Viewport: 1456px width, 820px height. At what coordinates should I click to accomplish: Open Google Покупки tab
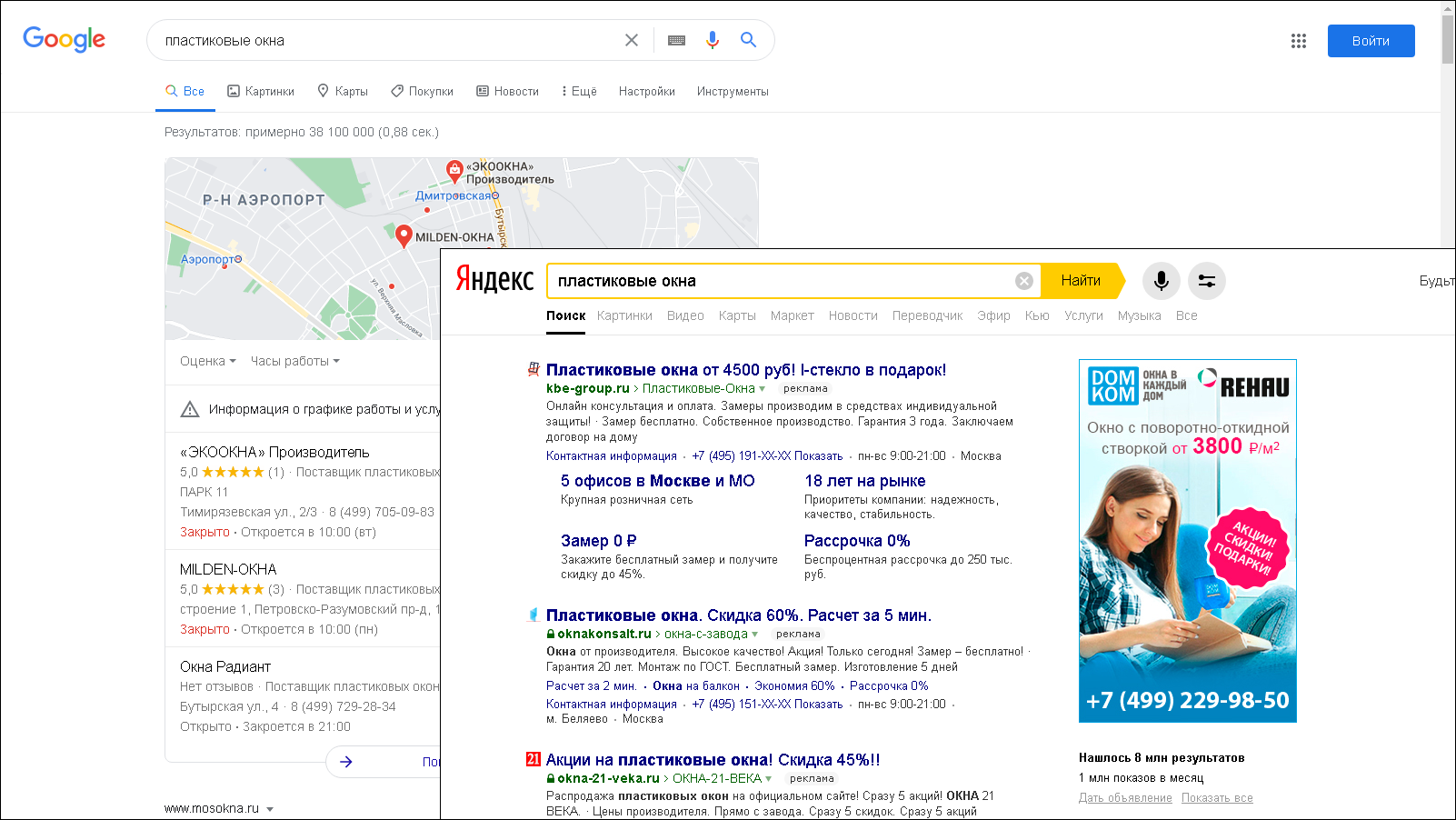(422, 91)
